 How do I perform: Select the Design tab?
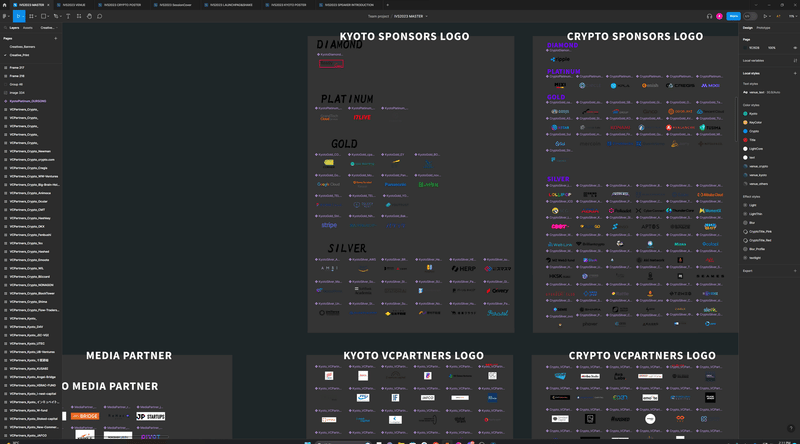747,28
